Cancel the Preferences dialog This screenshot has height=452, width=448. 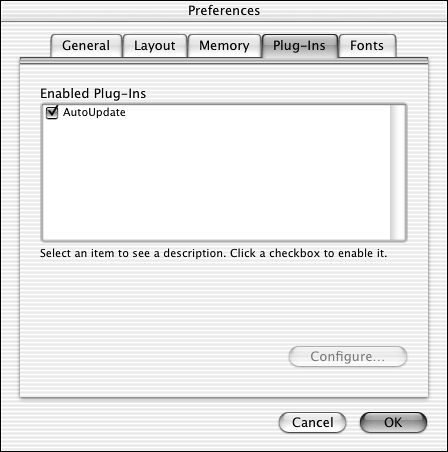point(312,422)
